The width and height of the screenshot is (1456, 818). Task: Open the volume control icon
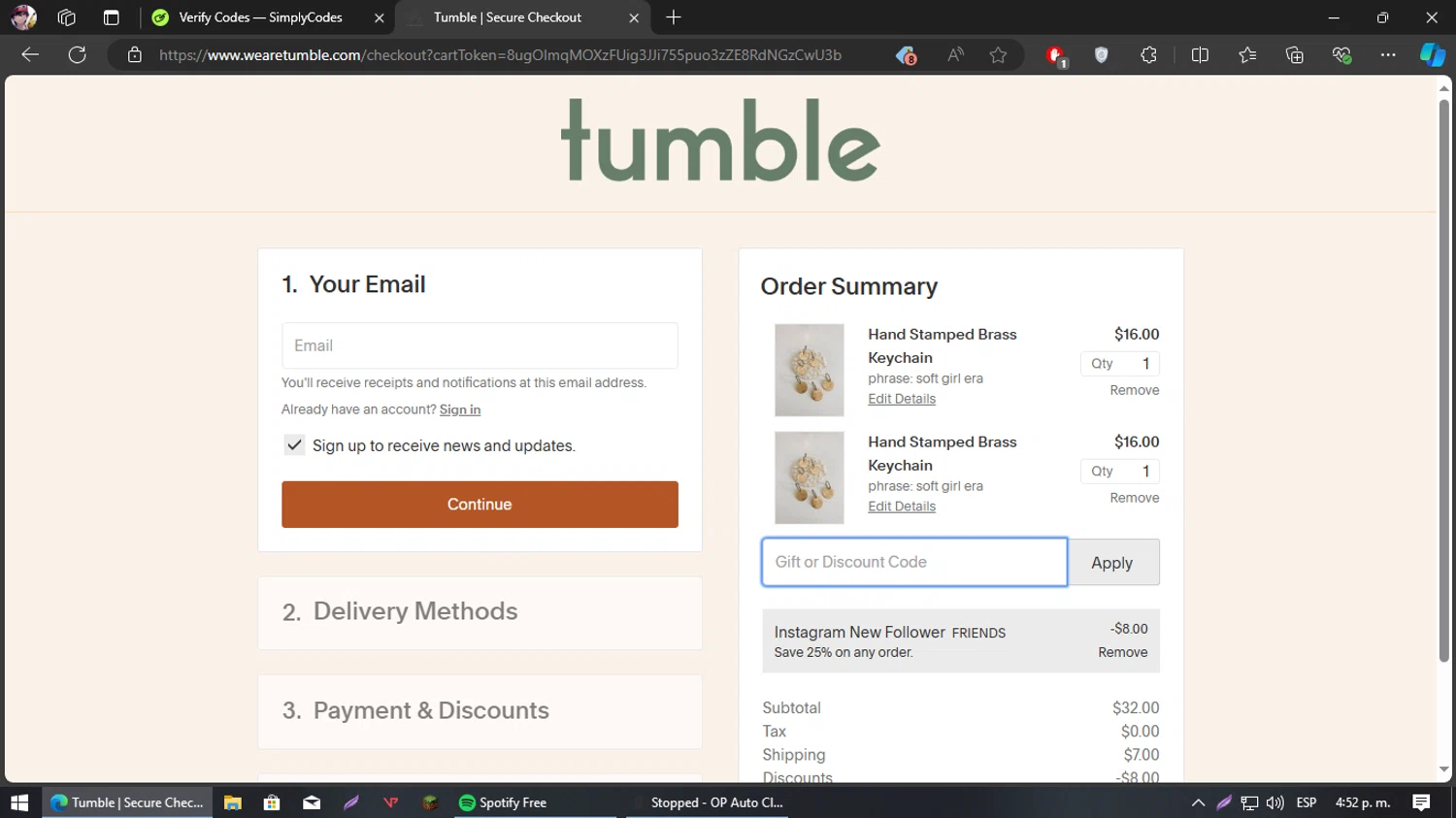coord(1275,802)
